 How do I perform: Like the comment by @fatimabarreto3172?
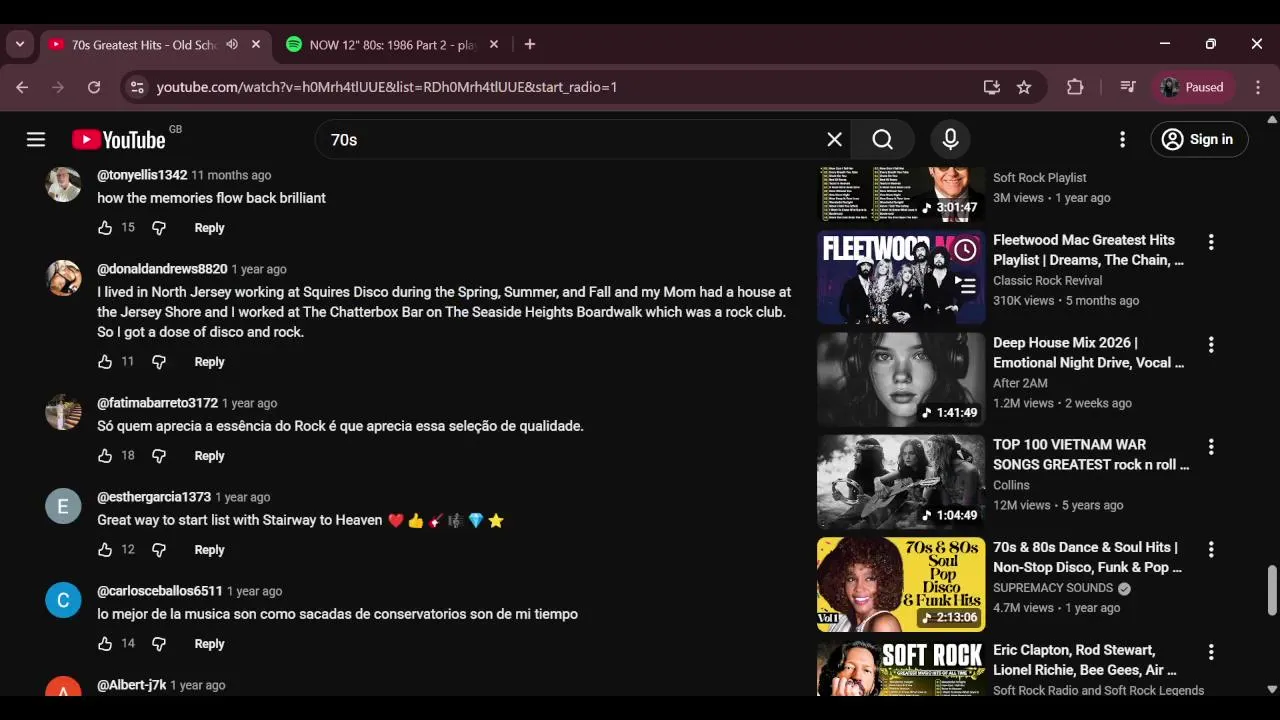click(x=105, y=456)
